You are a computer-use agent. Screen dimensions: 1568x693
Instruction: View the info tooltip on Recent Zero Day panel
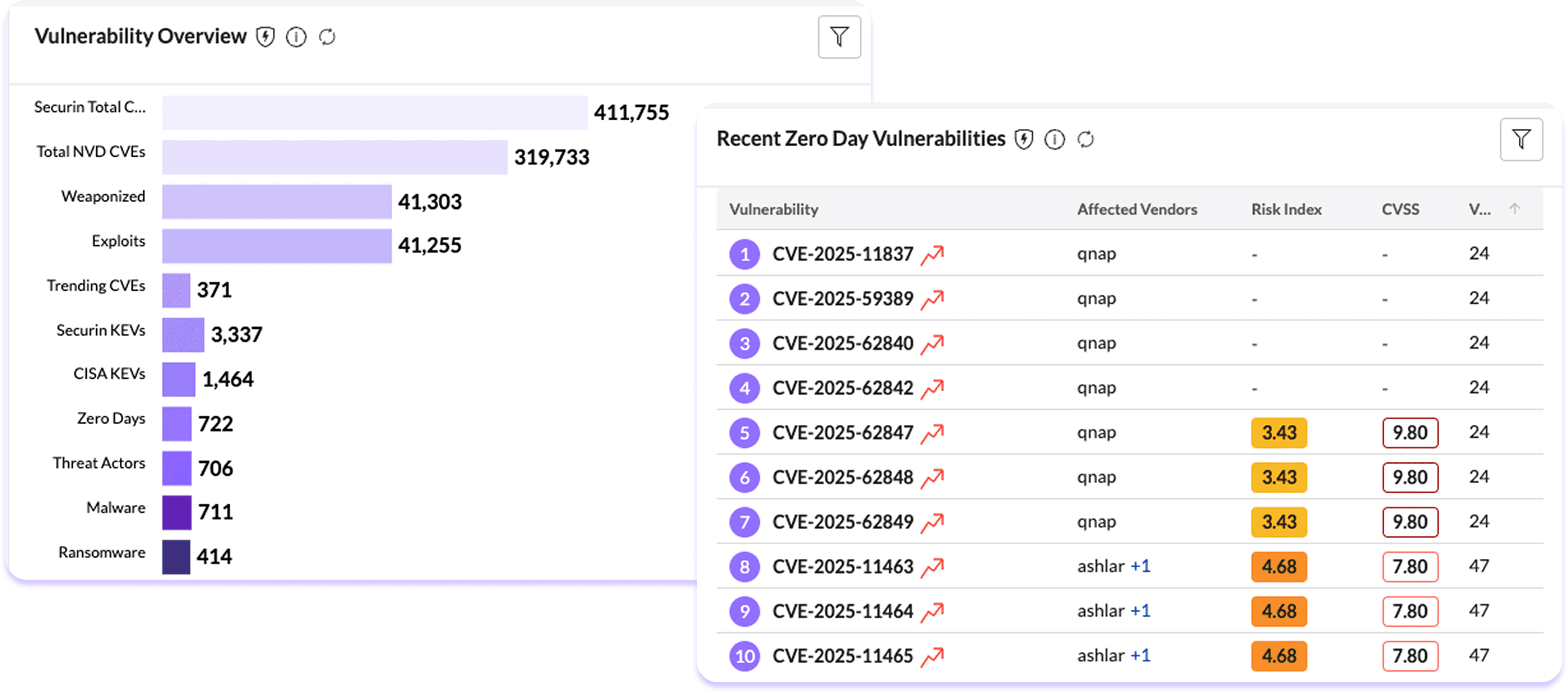point(1055,139)
